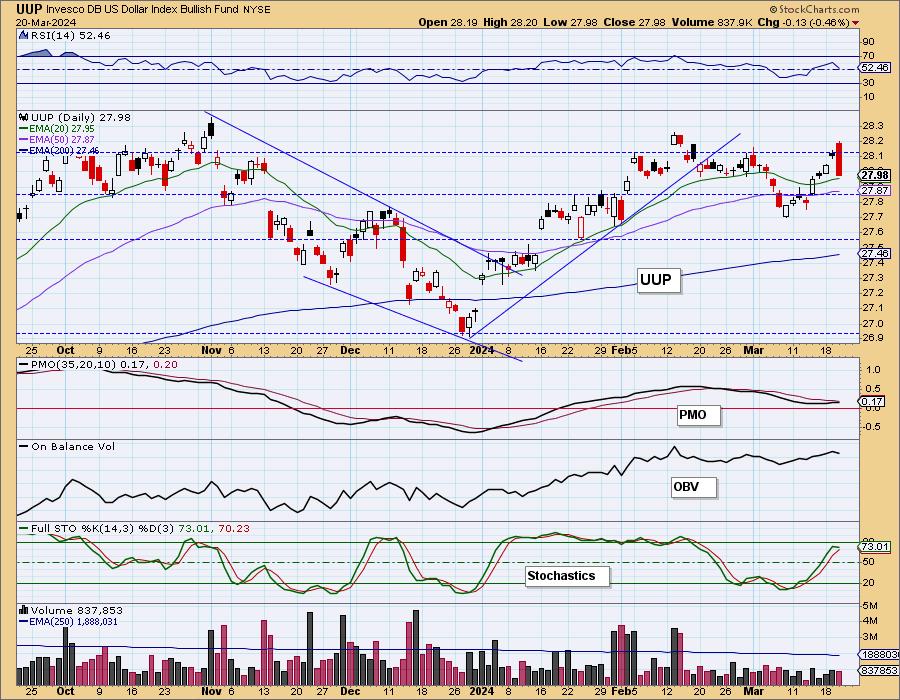Image resolution: width=900 pixels, height=700 pixels.
Task: Click the candlestick icon beside UUP (Daily)
Action: 24,117
